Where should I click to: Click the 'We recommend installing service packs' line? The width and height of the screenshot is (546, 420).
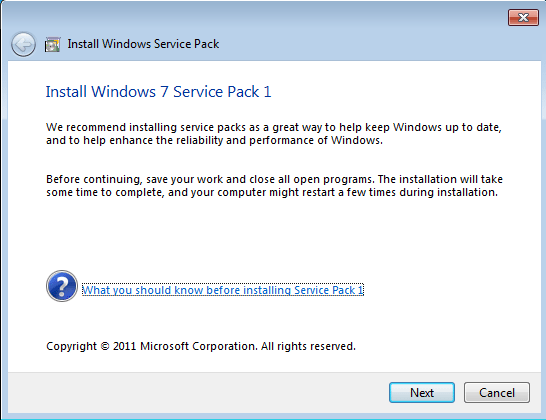(x=274, y=127)
